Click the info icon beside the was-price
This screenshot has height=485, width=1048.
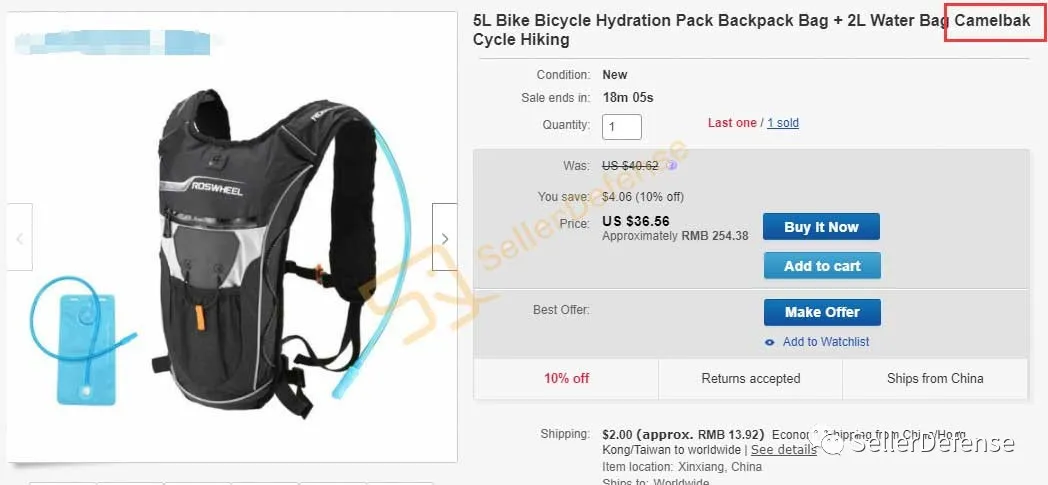click(x=671, y=166)
